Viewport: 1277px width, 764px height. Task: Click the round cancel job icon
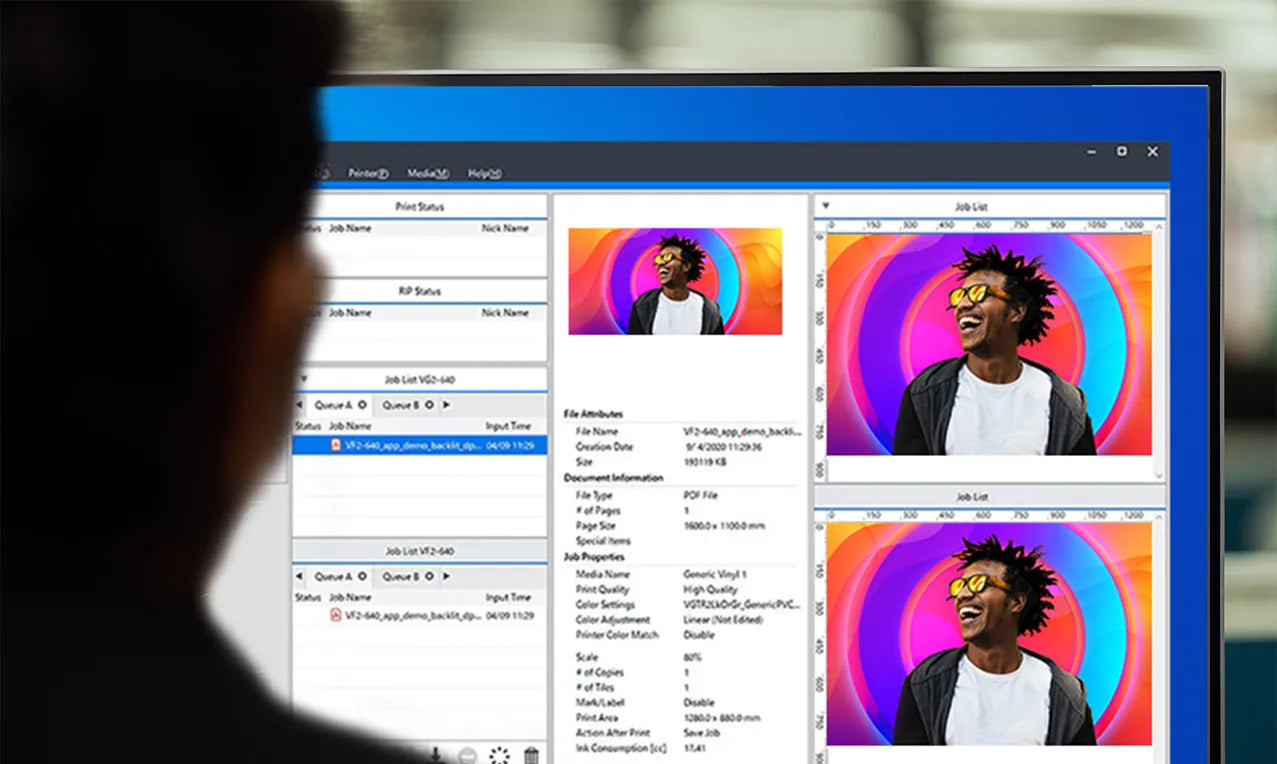point(467,756)
